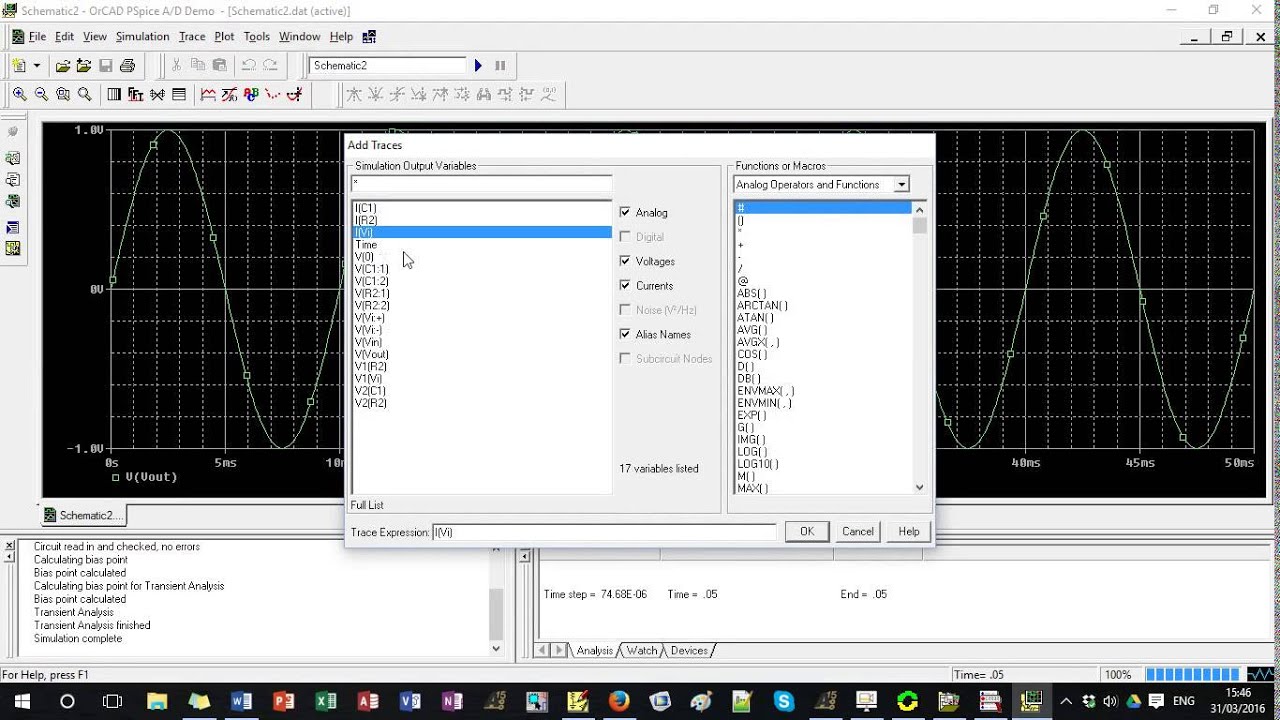Select I(R2) in variables list
Image resolution: width=1280 pixels, height=720 pixels.
click(365, 220)
